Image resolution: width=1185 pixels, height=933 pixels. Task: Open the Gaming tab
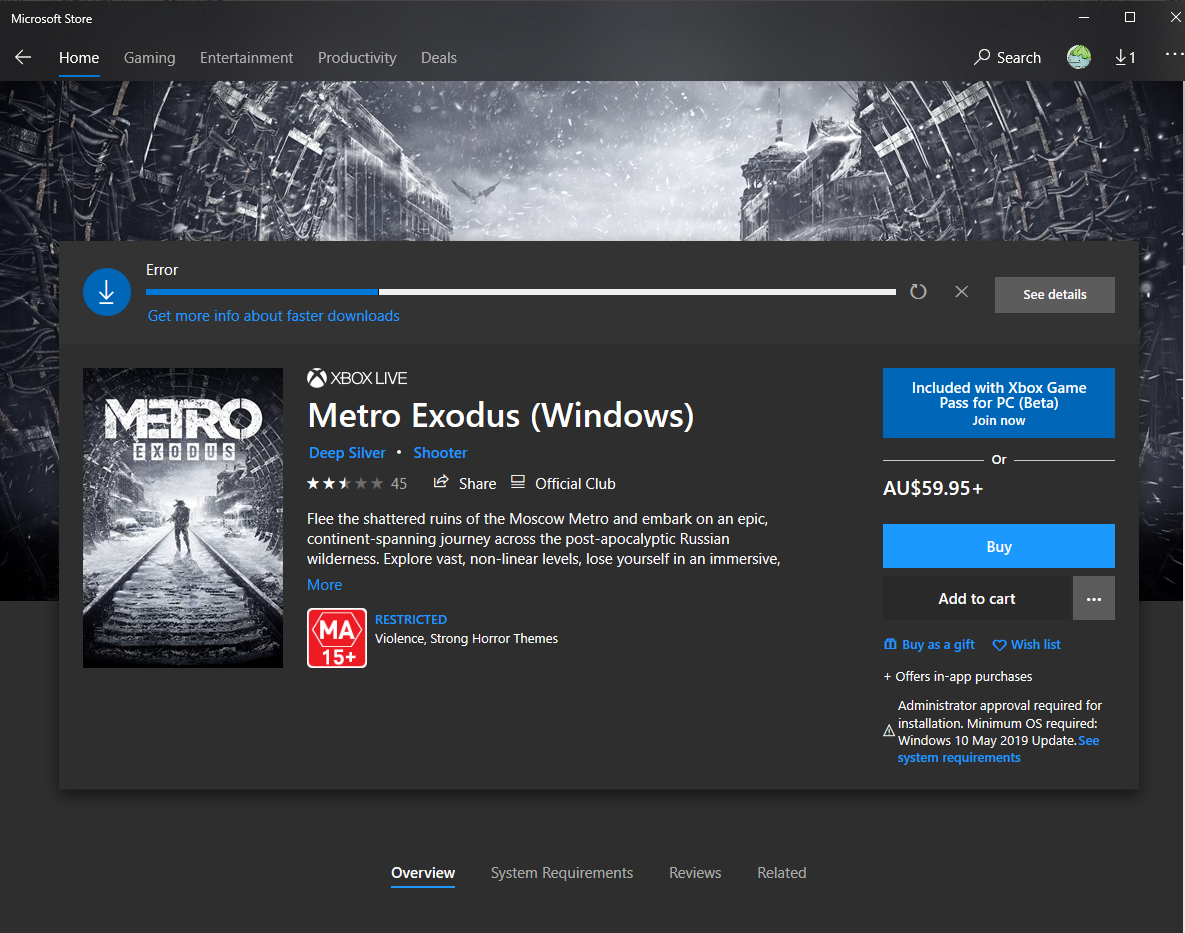click(150, 57)
